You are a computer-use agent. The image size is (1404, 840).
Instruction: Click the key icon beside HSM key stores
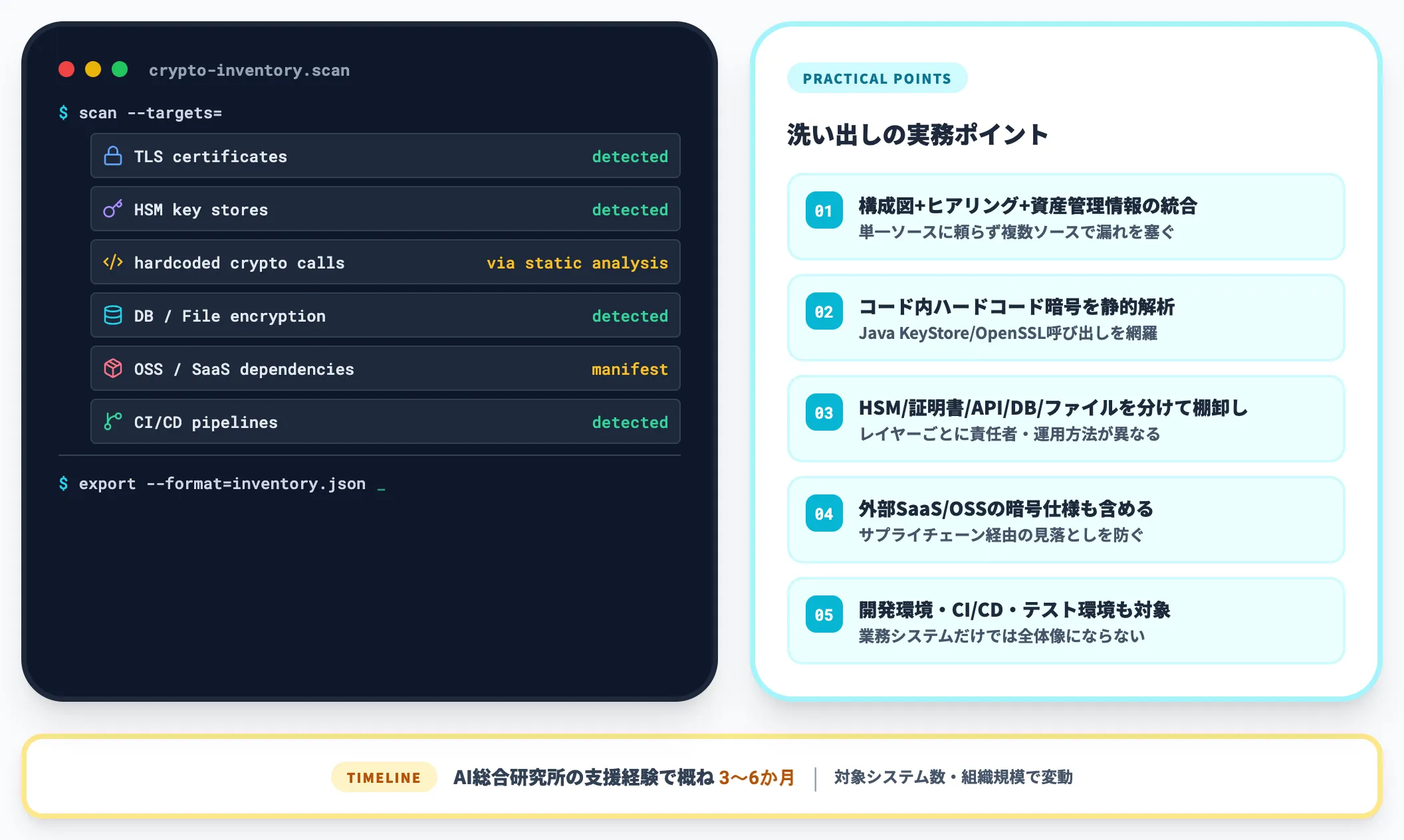point(113,209)
